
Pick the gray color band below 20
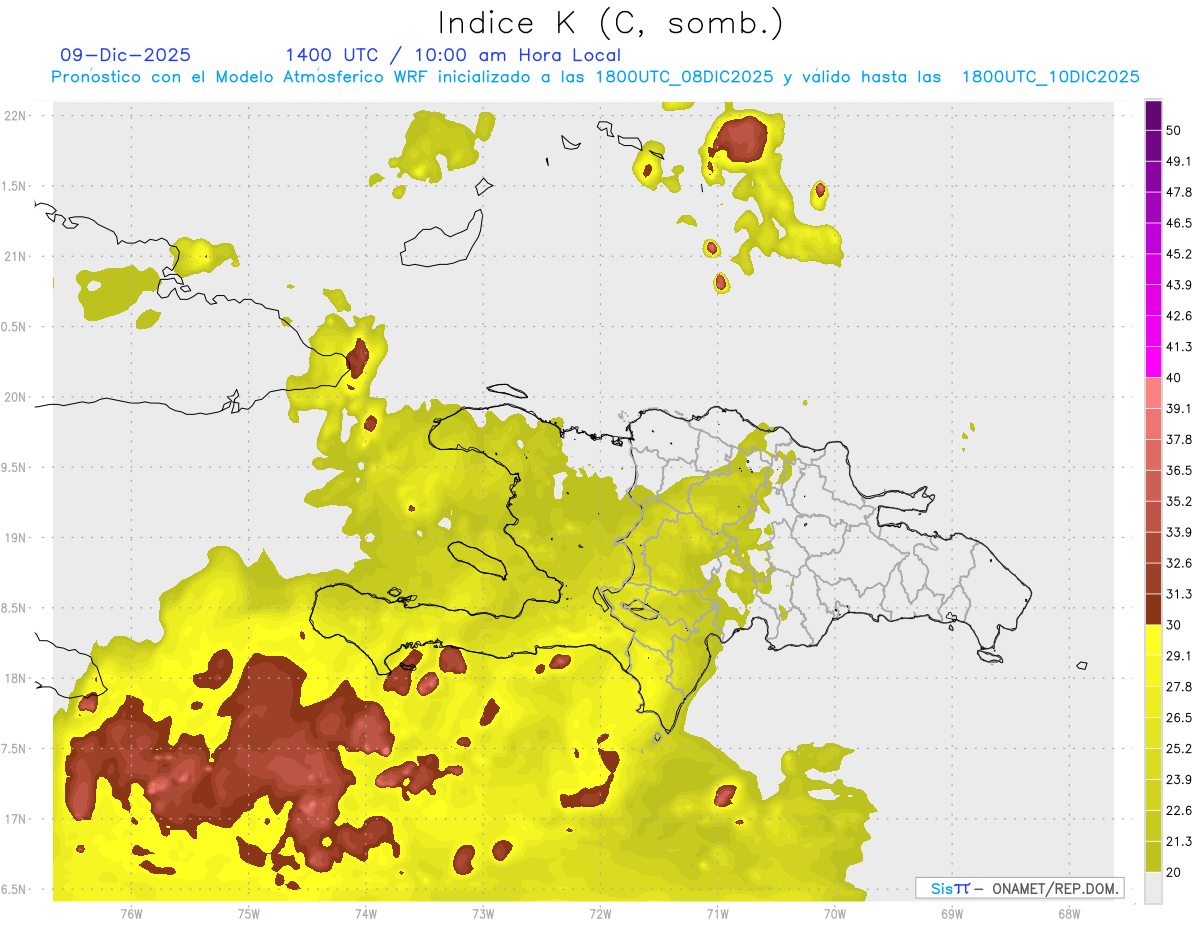click(x=1153, y=888)
